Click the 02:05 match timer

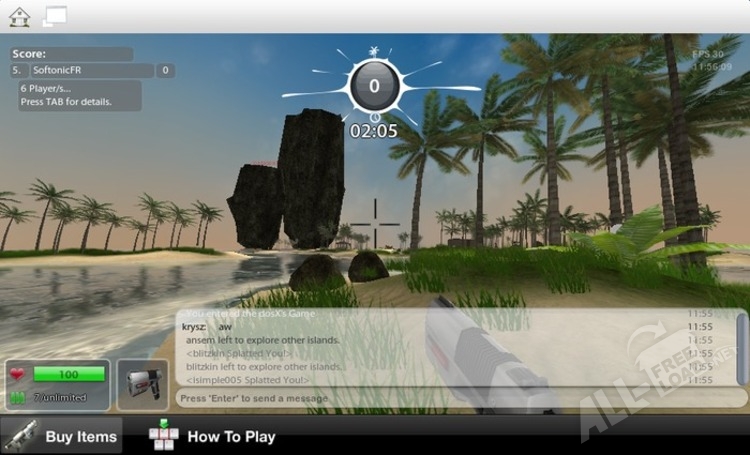(x=374, y=130)
